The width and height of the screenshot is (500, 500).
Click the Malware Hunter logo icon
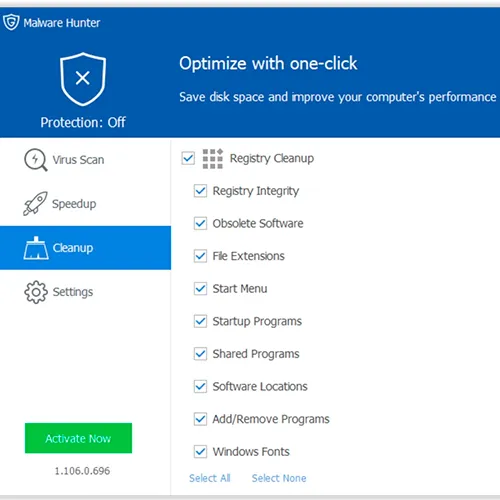(11, 22)
